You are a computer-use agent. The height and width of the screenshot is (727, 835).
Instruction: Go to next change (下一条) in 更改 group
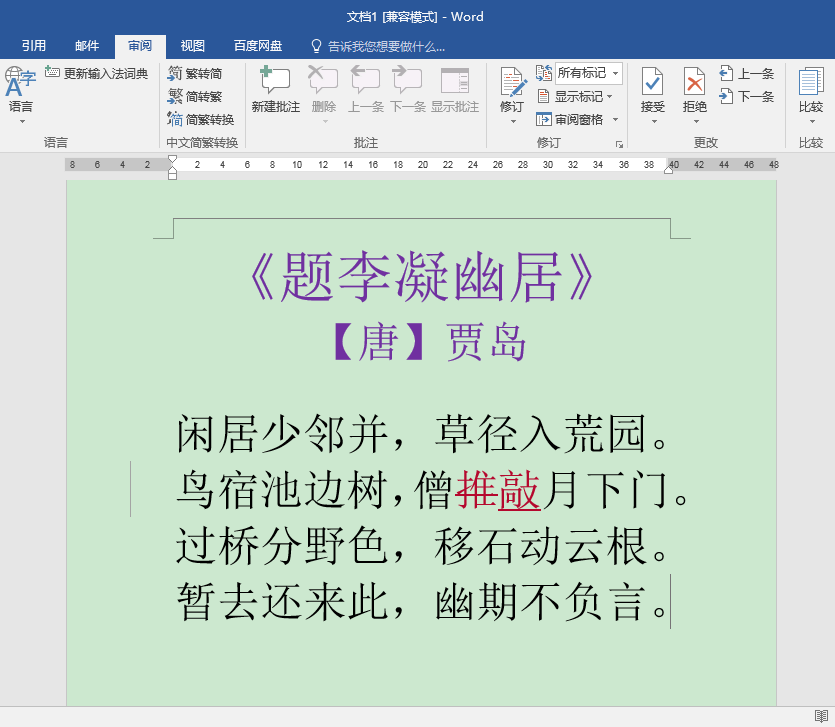[x=746, y=96]
